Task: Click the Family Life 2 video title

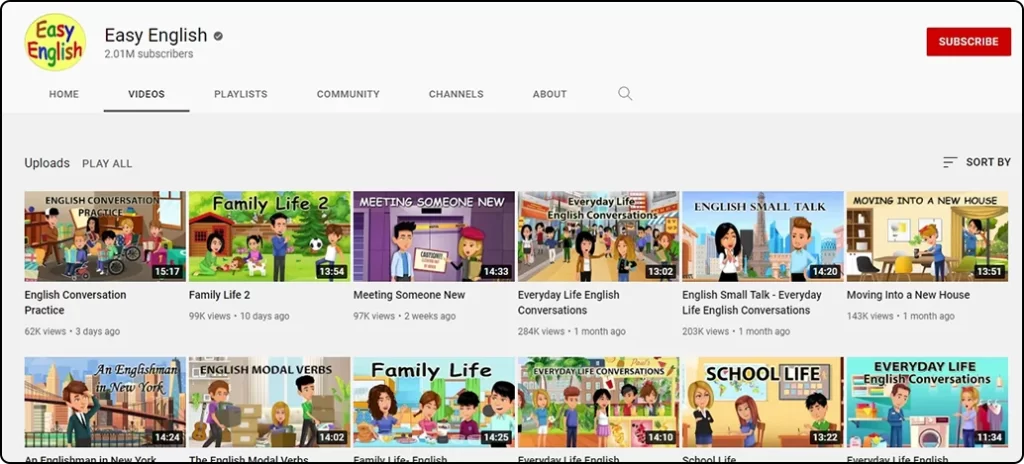Action: click(x=219, y=295)
